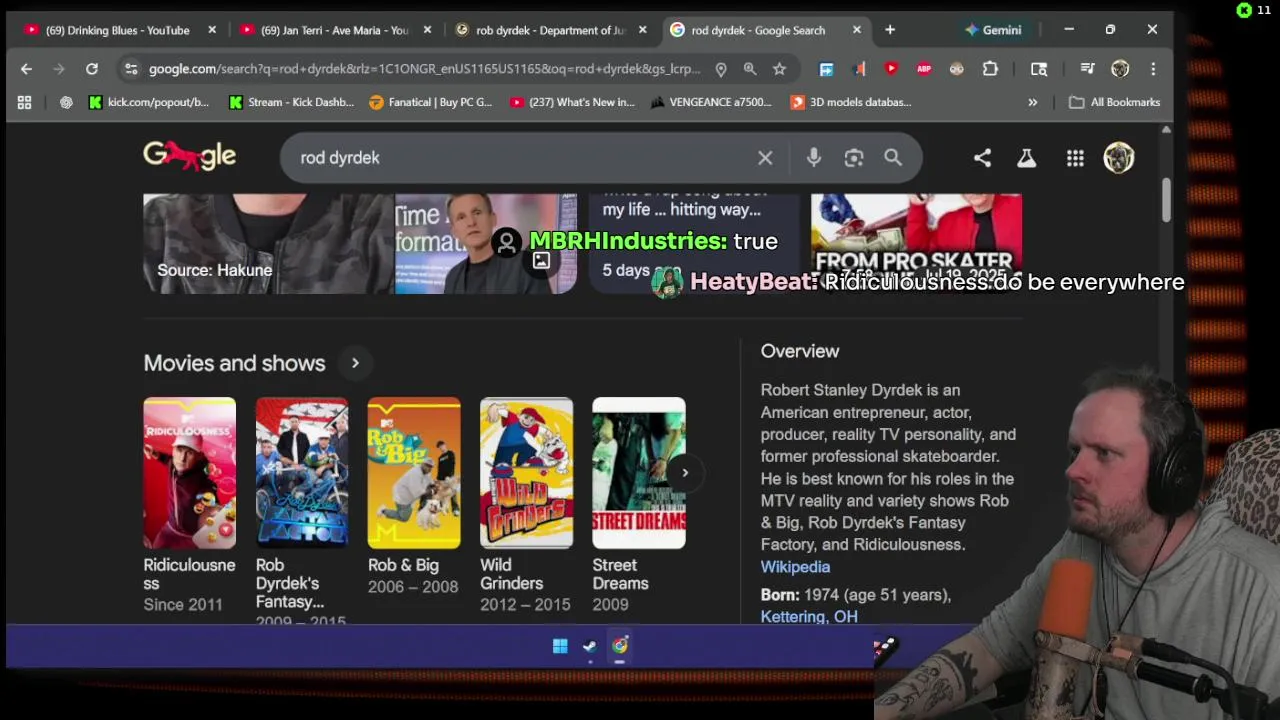
Task: Close the Jan Terri Ave Maria tab
Action: tap(427, 30)
